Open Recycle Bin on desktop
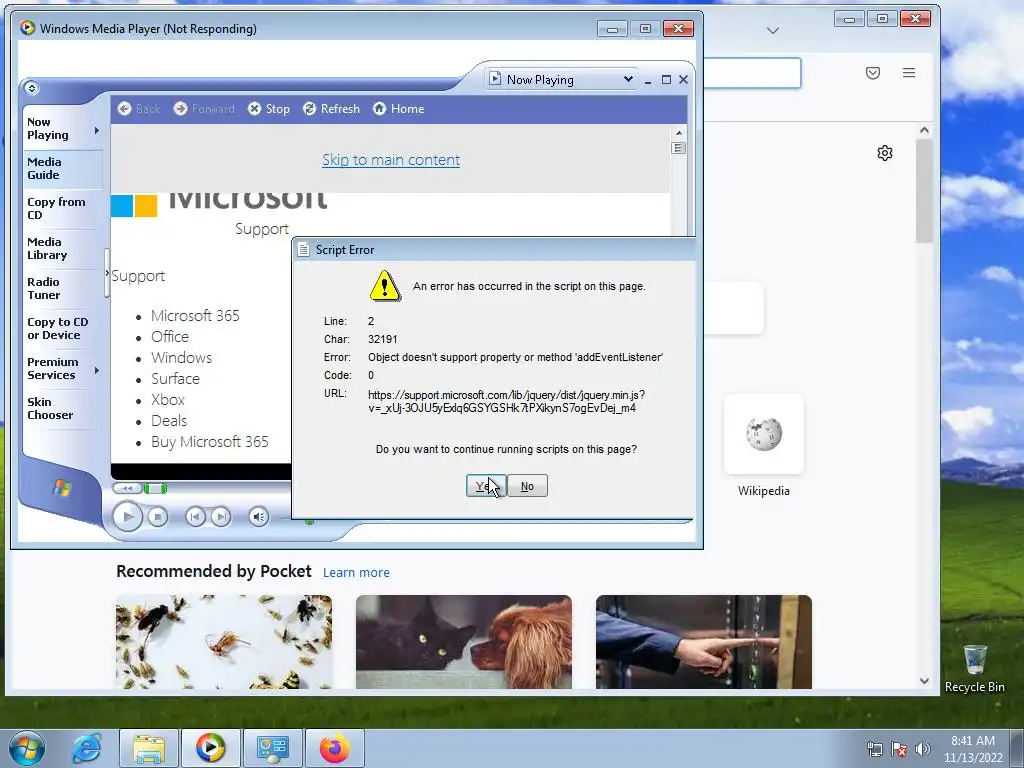This screenshot has height=768, width=1024. click(974, 669)
